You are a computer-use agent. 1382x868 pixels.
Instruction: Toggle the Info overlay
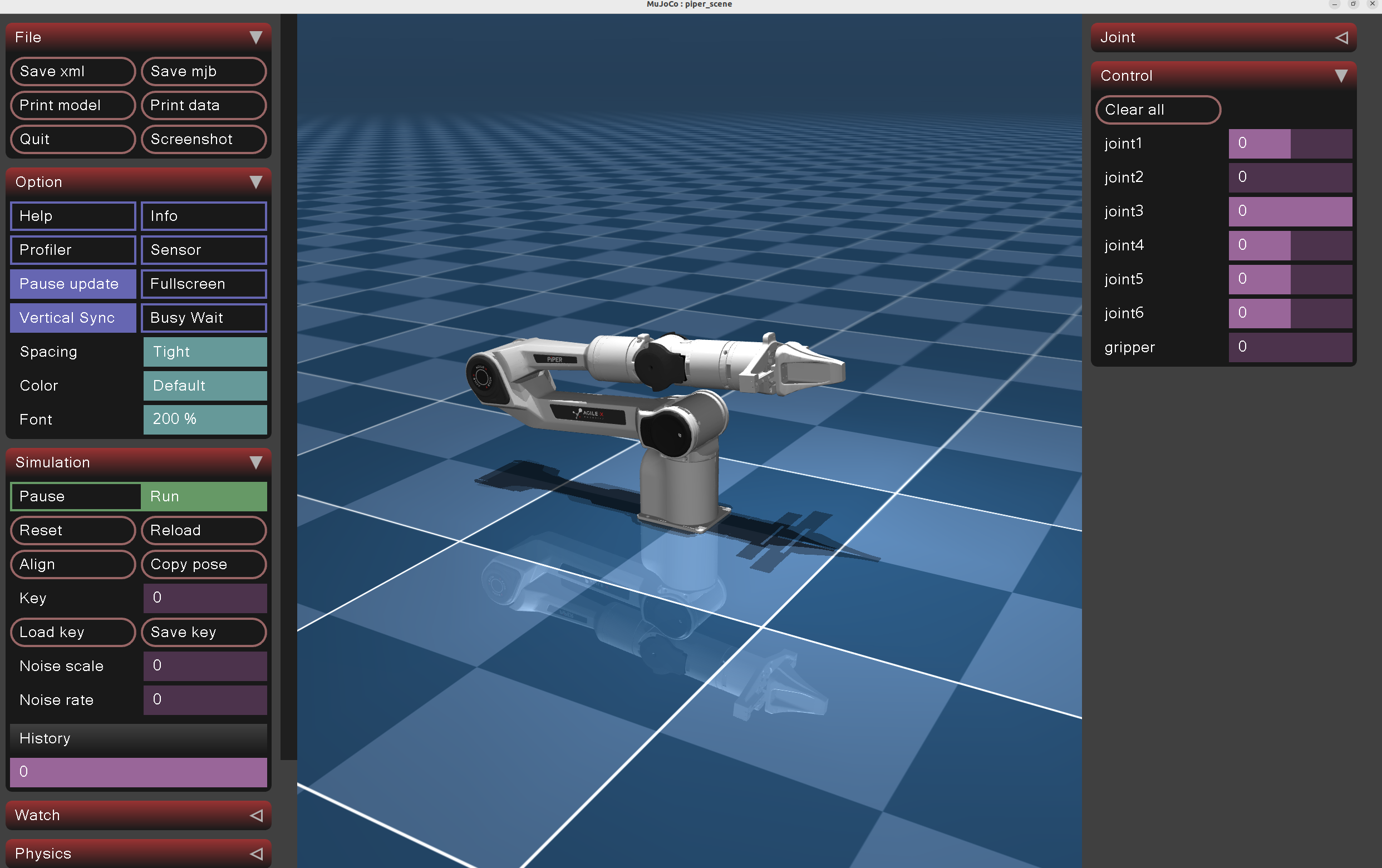click(x=204, y=216)
